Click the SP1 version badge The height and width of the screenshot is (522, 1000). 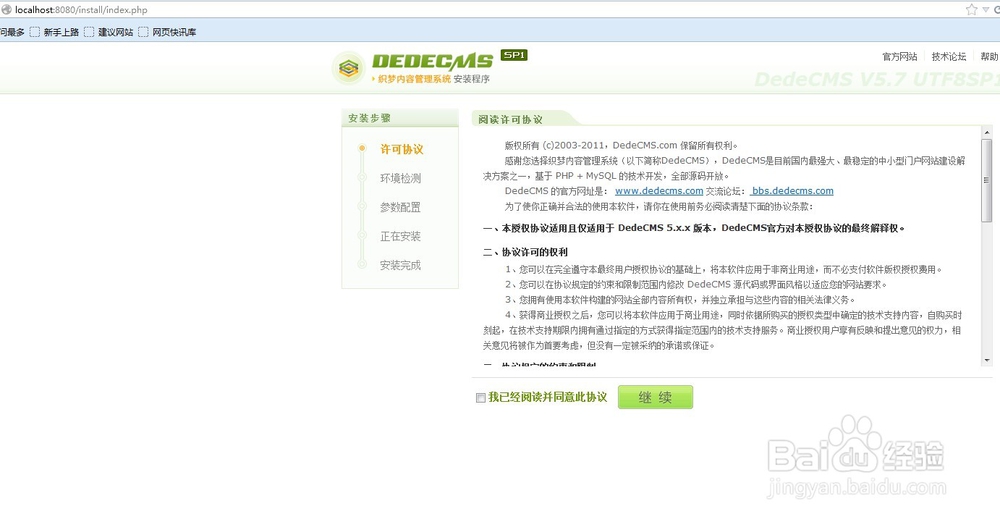point(513,55)
